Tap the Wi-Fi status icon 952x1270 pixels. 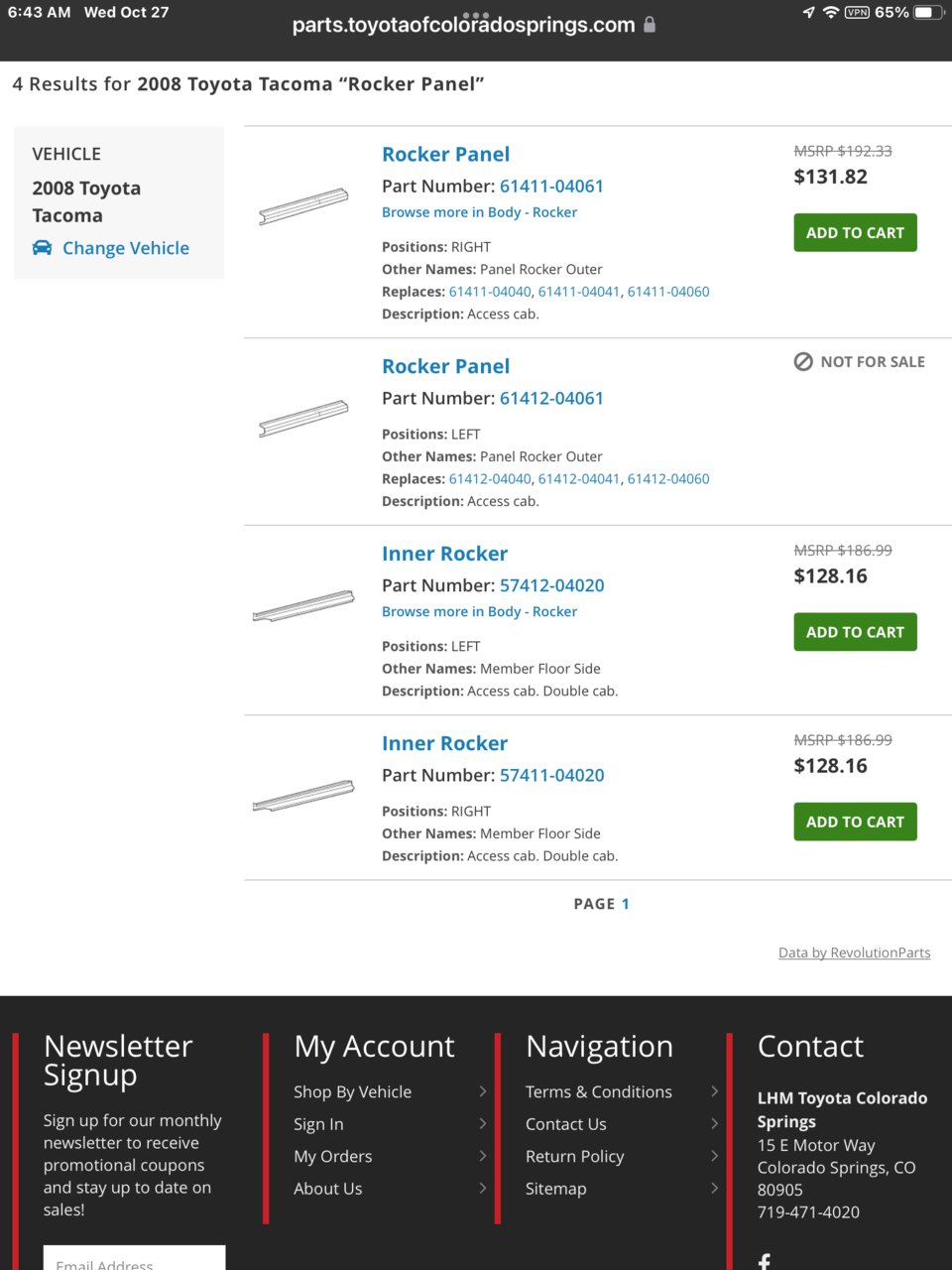[831, 13]
